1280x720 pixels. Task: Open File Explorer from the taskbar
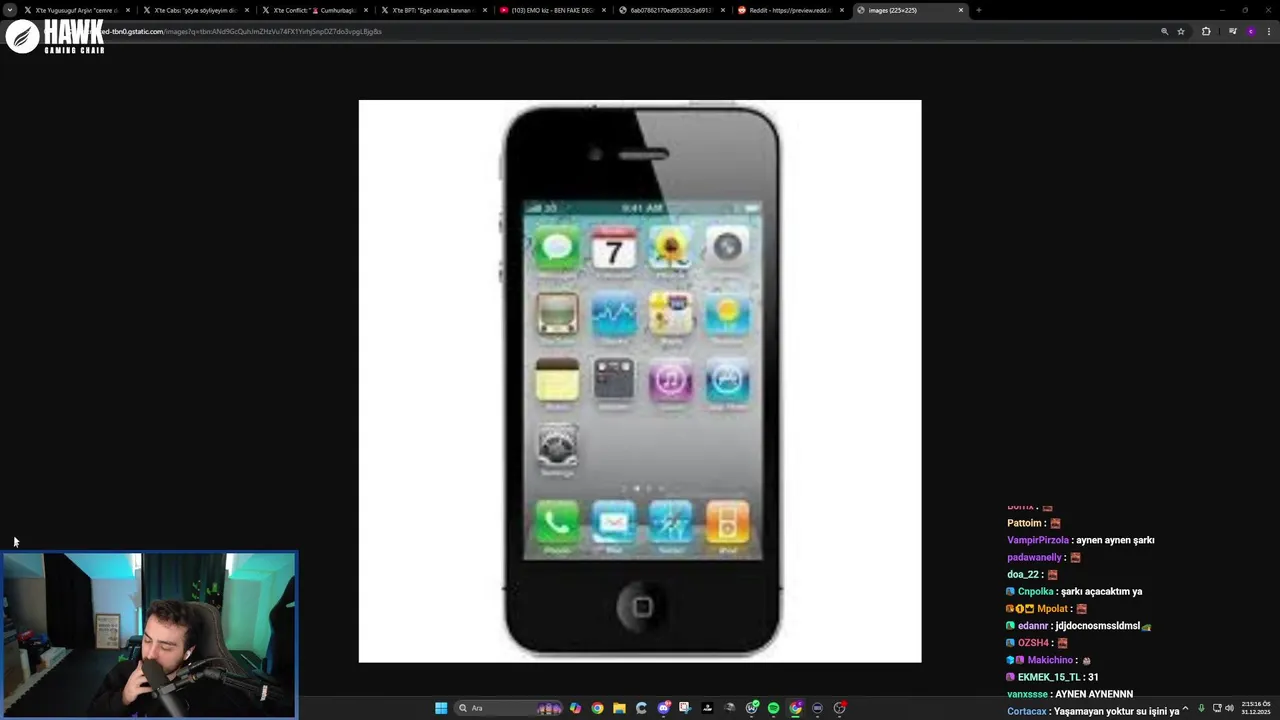619,708
